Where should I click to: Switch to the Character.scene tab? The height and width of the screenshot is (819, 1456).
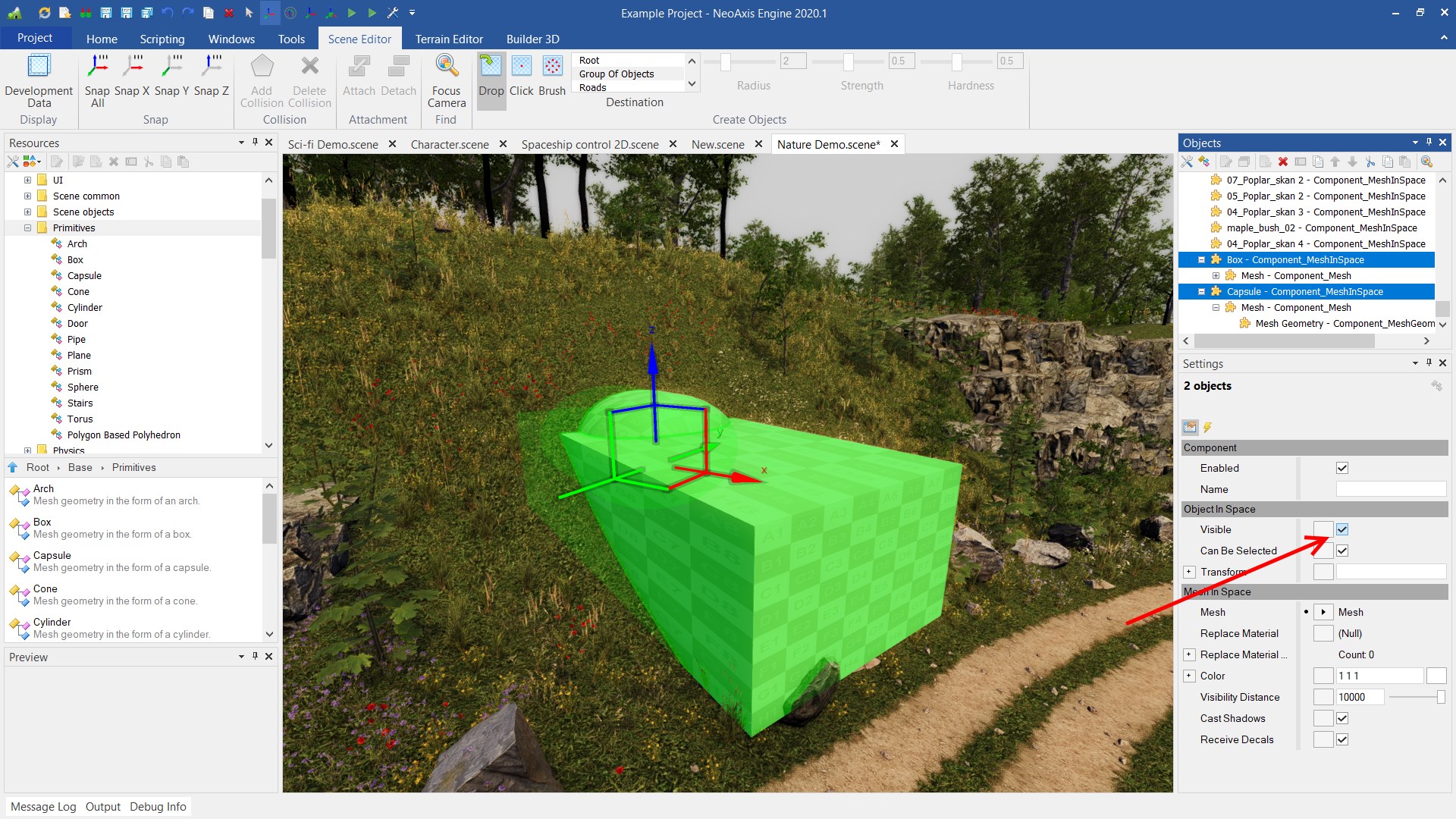pyautogui.click(x=449, y=144)
